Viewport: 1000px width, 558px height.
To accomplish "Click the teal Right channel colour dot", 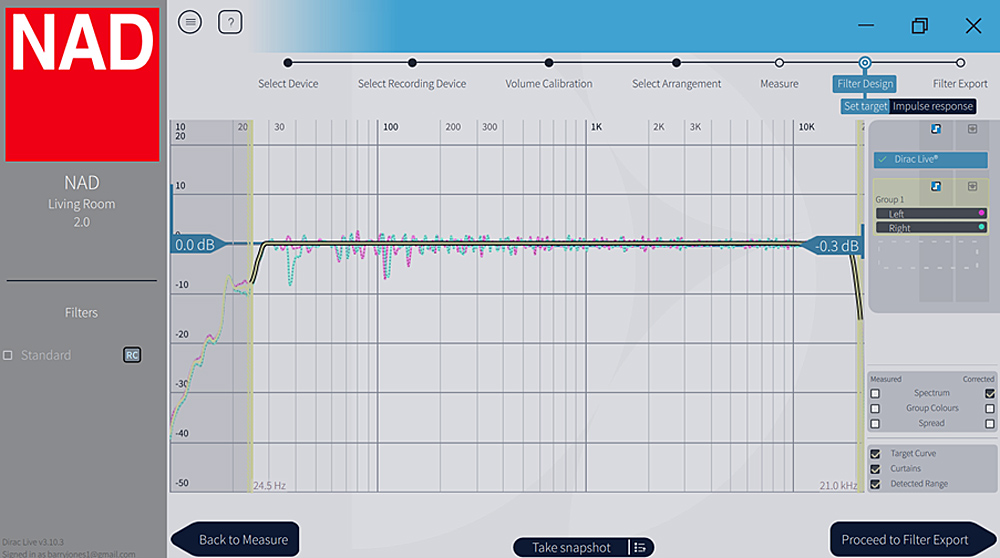I will [981, 227].
